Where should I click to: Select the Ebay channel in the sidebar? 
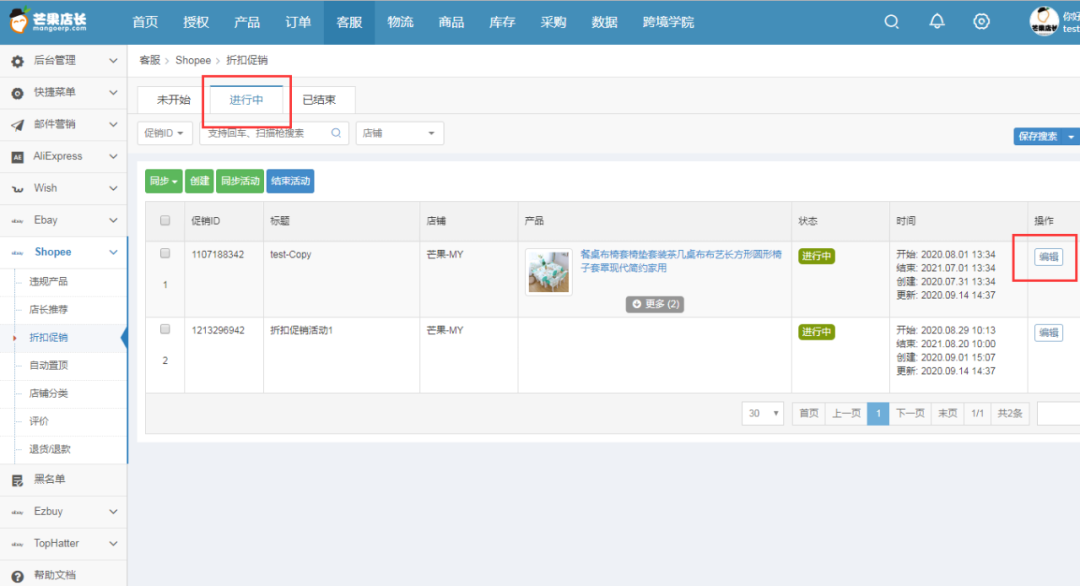[x=60, y=220]
